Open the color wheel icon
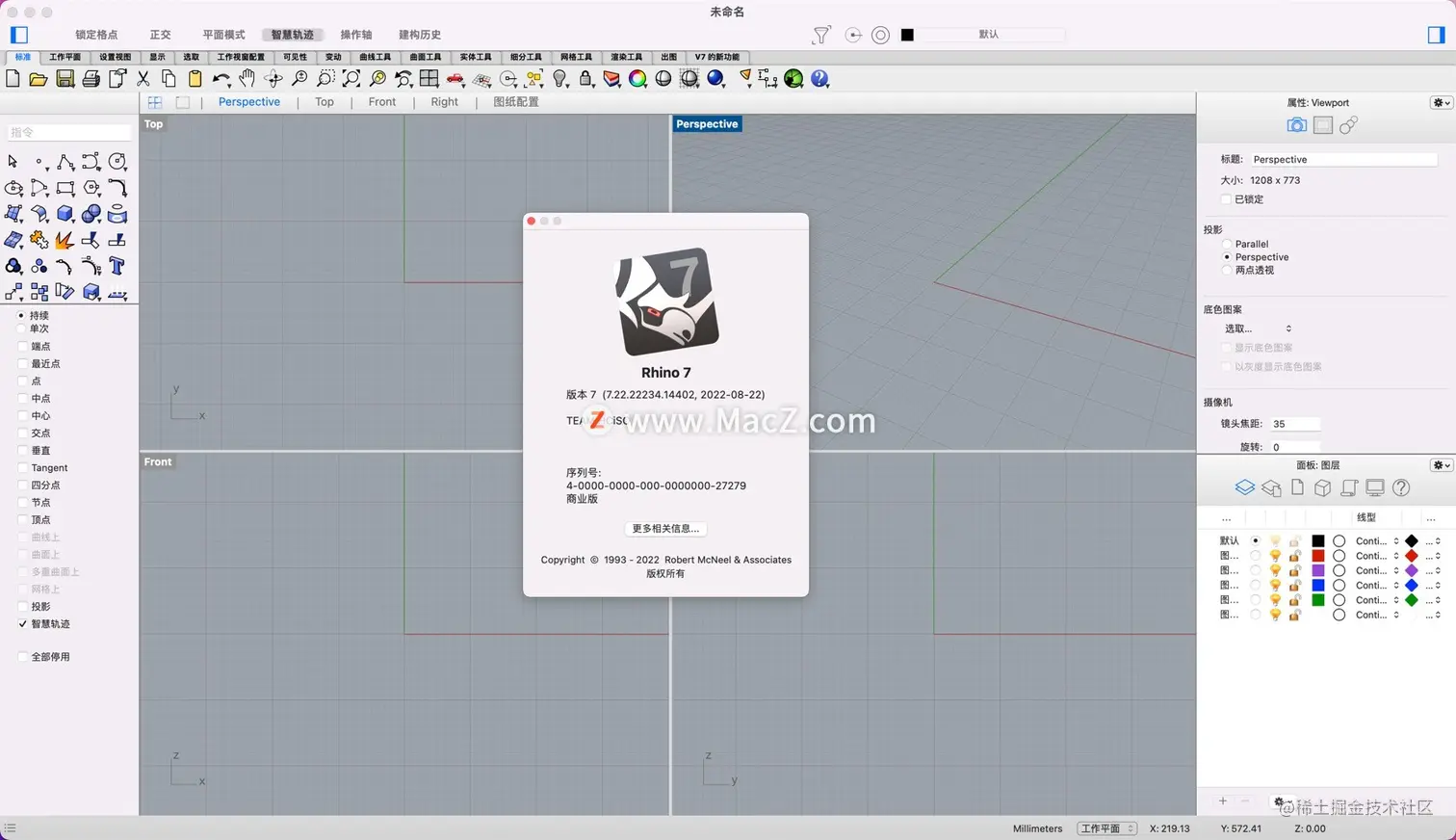The width and height of the screenshot is (1456, 840). coord(637,79)
